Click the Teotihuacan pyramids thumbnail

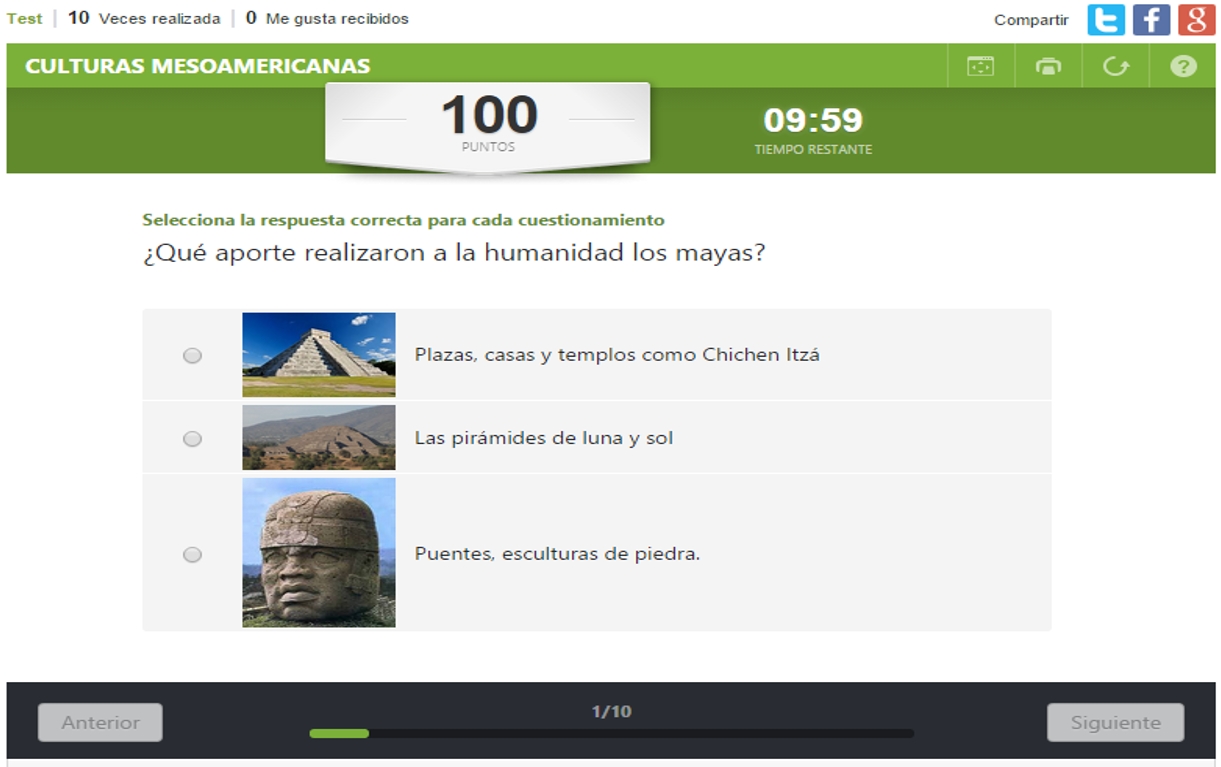tap(319, 438)
